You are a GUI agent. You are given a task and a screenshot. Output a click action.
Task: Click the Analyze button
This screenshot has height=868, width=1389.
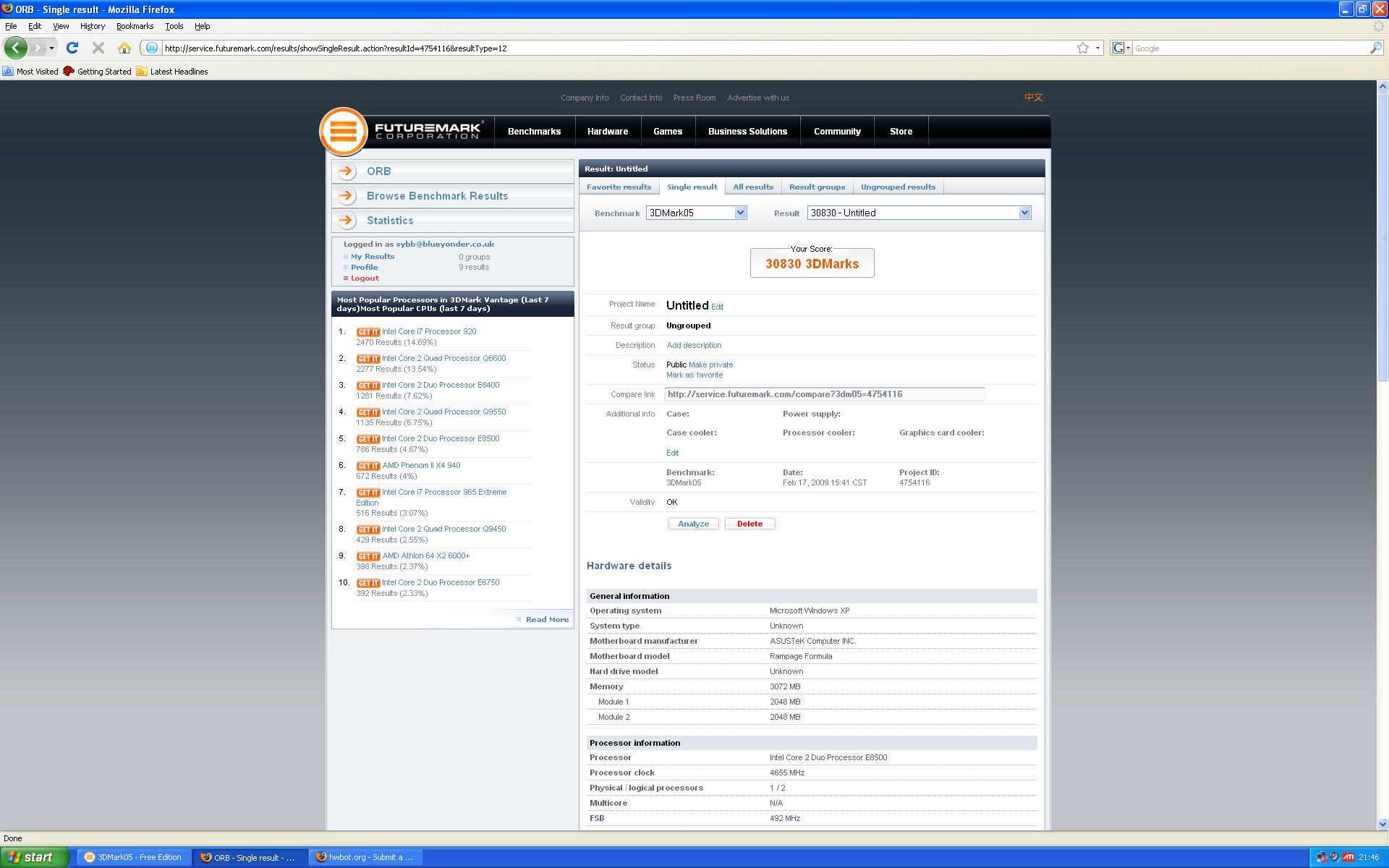(693, 524)
